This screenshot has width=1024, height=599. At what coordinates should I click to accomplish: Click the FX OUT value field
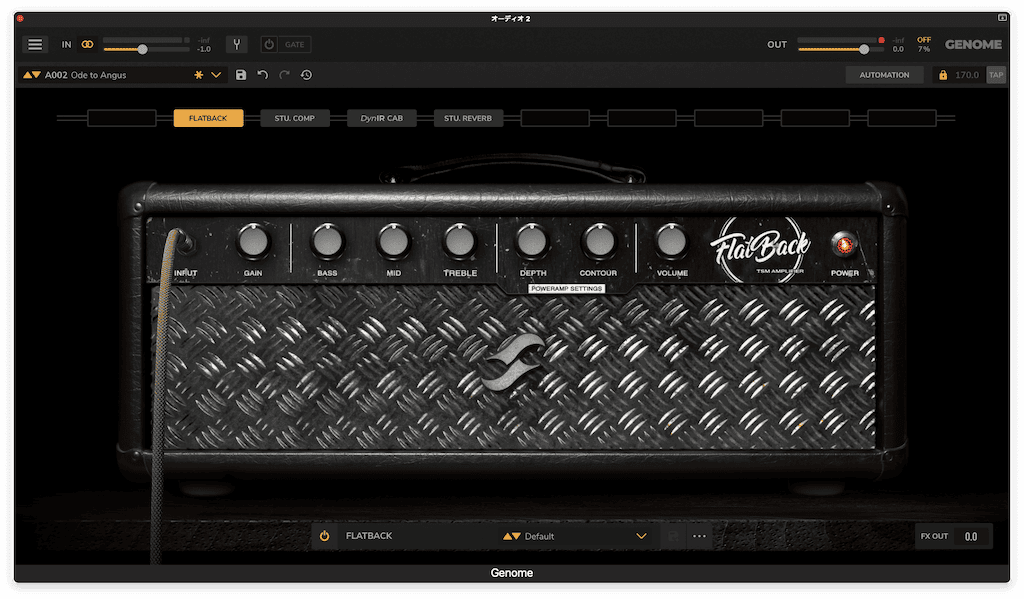click(x=971, y=536)
